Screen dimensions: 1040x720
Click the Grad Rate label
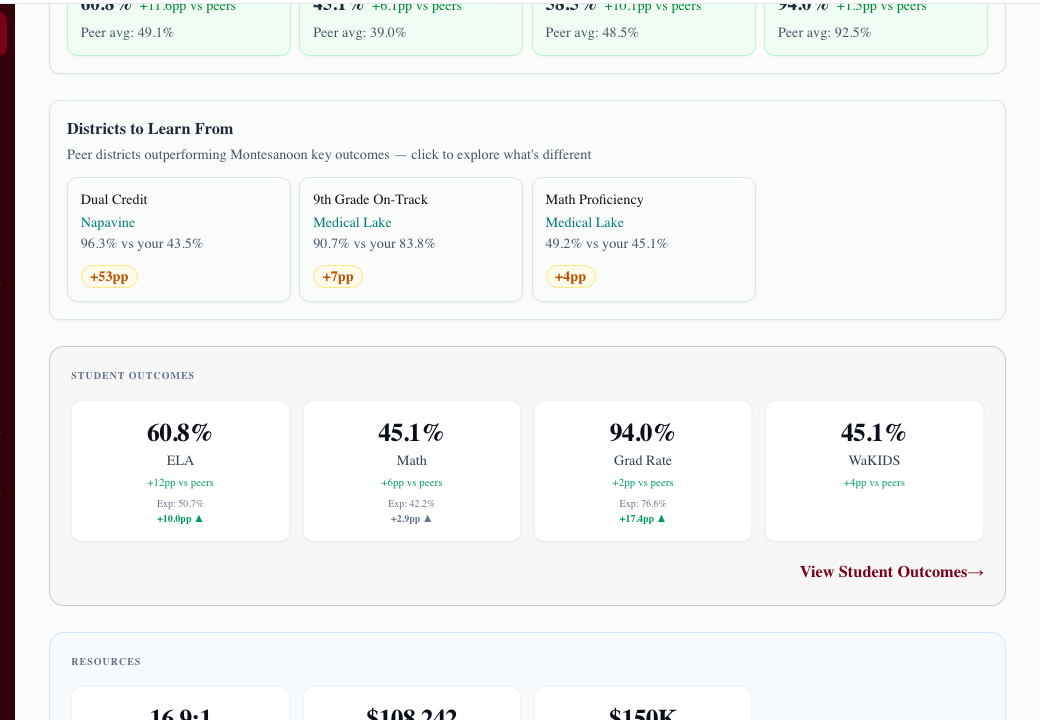point(642,460)
